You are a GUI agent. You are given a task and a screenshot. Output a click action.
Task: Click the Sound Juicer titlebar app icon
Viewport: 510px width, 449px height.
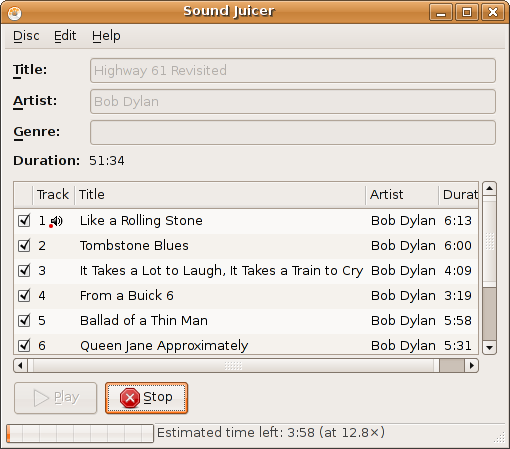pyautogui.click(x=14, y=13)
